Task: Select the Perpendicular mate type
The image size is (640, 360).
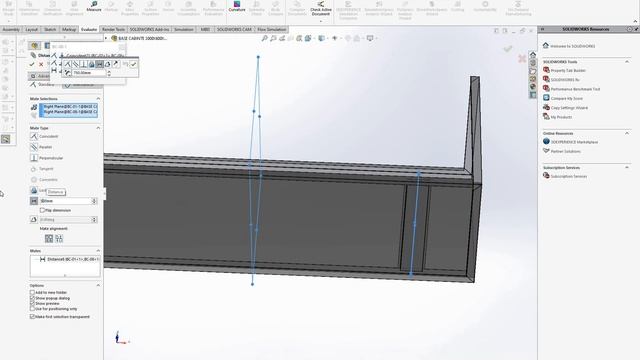Action: click(x=47, y=158)
